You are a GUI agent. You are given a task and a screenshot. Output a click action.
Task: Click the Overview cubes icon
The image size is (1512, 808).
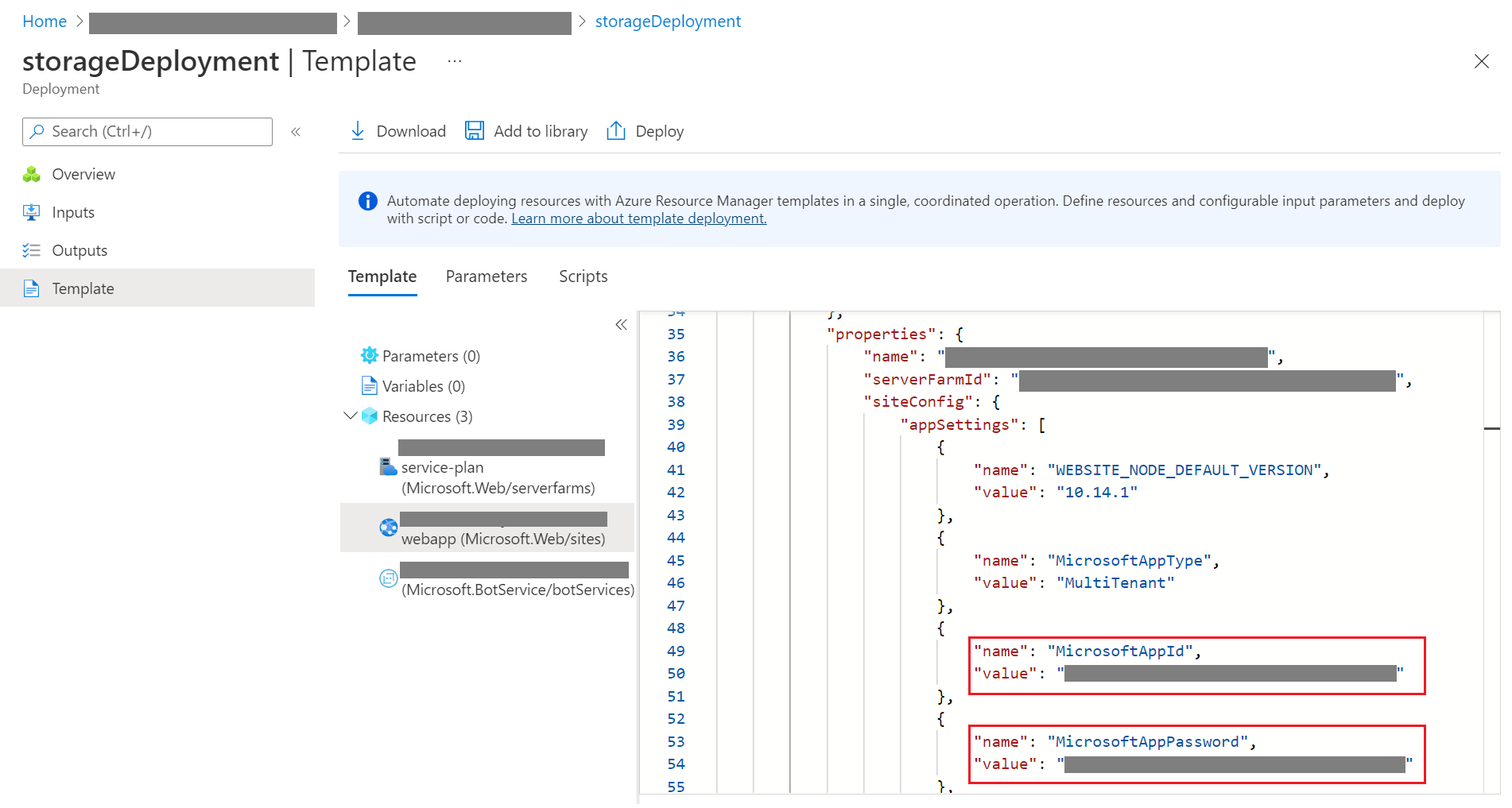click(32, 175)
